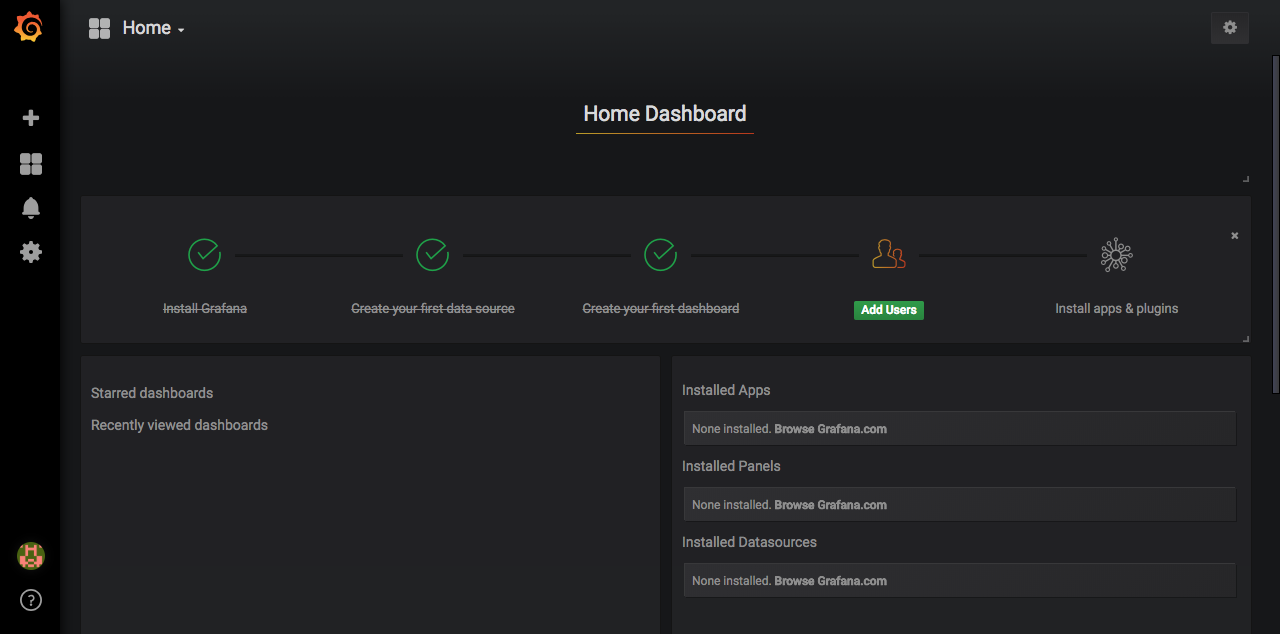Click the Install Grafana step label
The height and width of the screenshot is (634, 1280).
tap(205, 309)
